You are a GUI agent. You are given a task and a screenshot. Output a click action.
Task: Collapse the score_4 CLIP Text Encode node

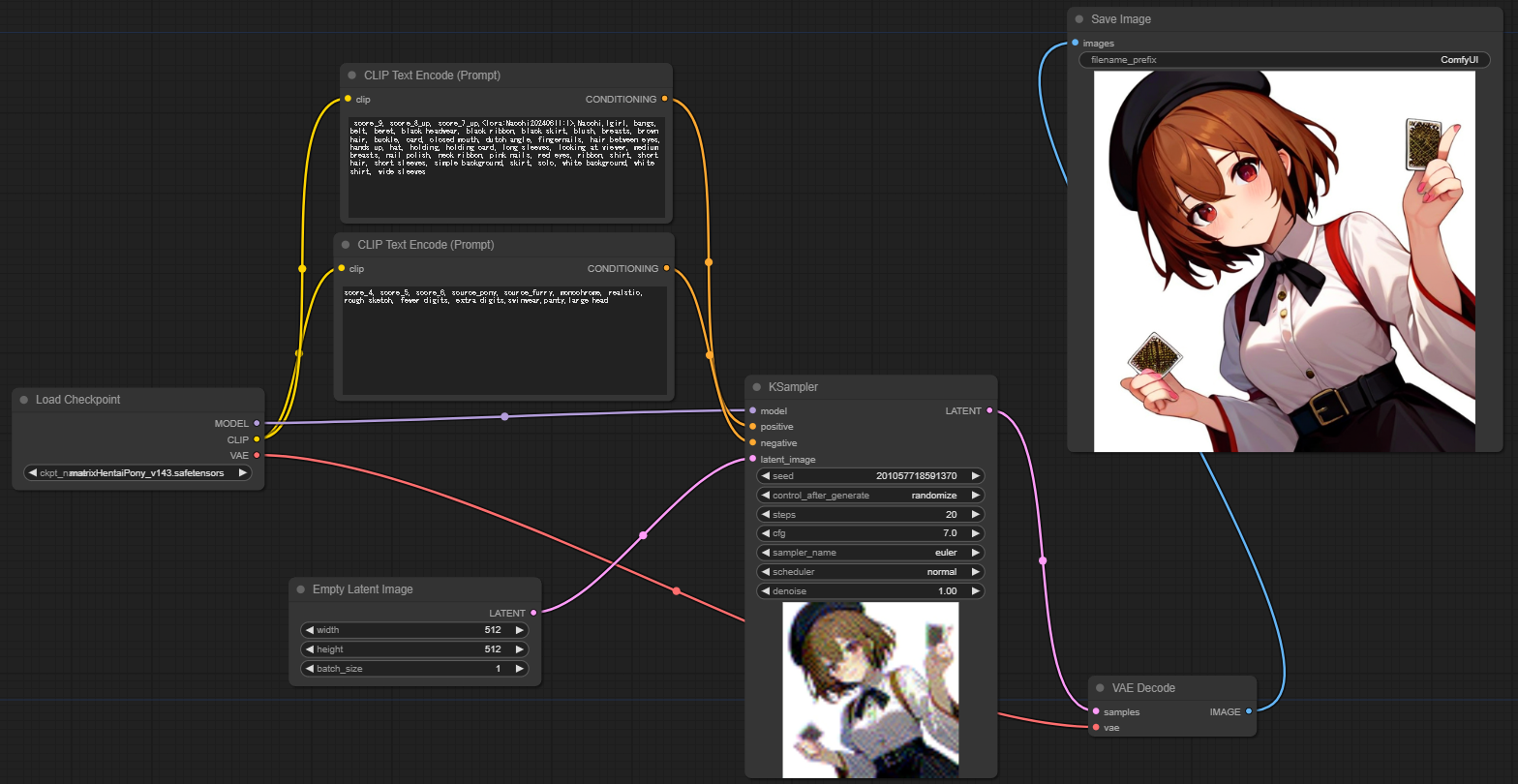click(345, 245)
